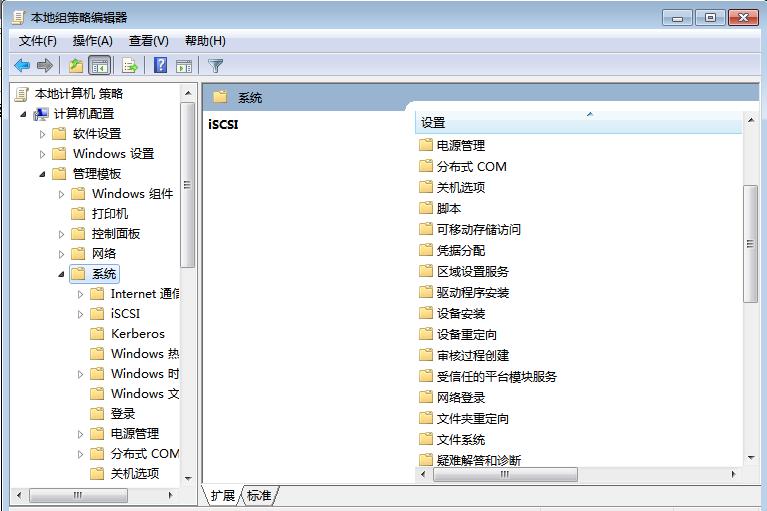Select 区域设置服务 in the settings list
Viewport: 767px width, 511px height.
click(x=473, y=271)
